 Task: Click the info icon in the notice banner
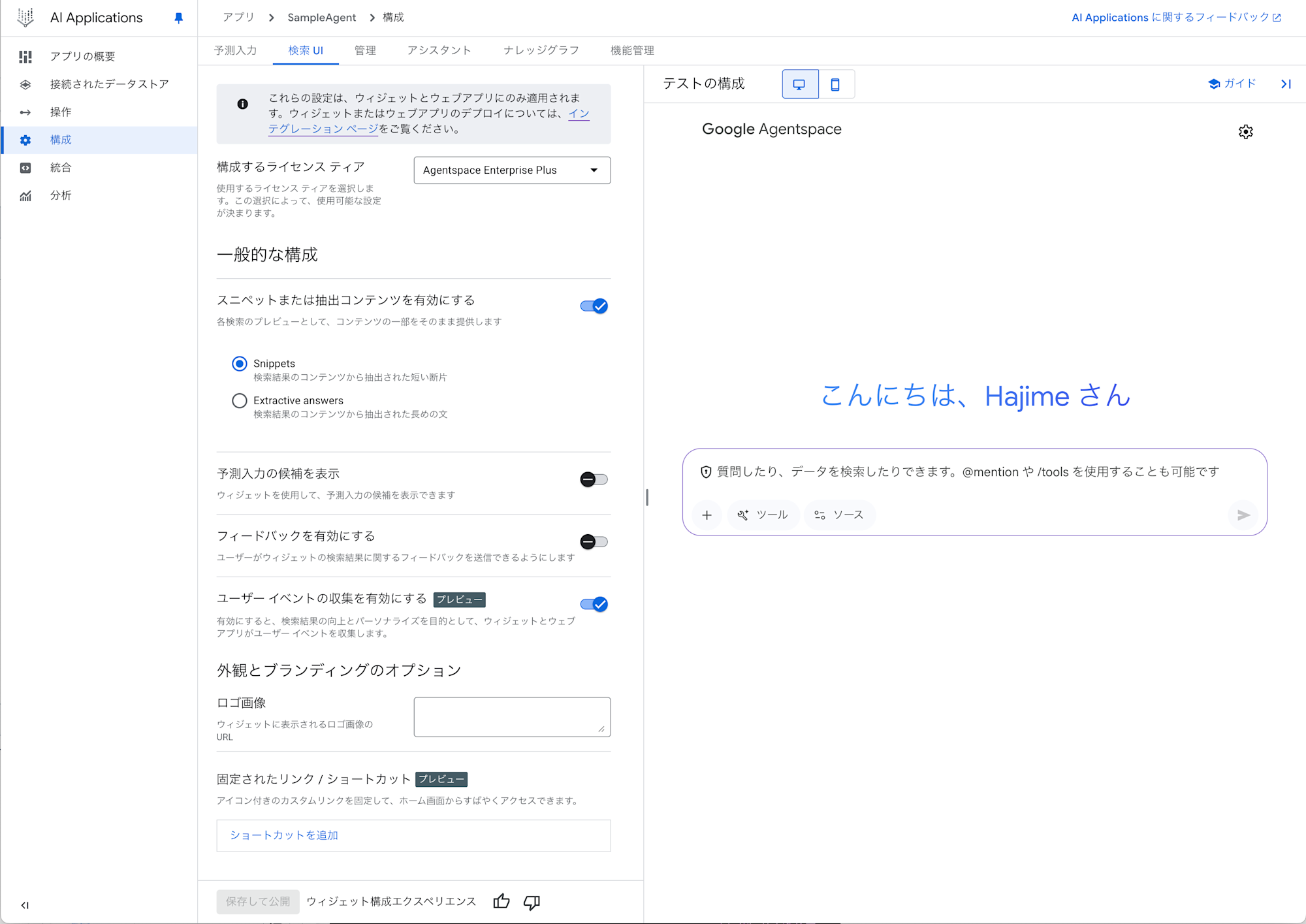click(243, 104)
